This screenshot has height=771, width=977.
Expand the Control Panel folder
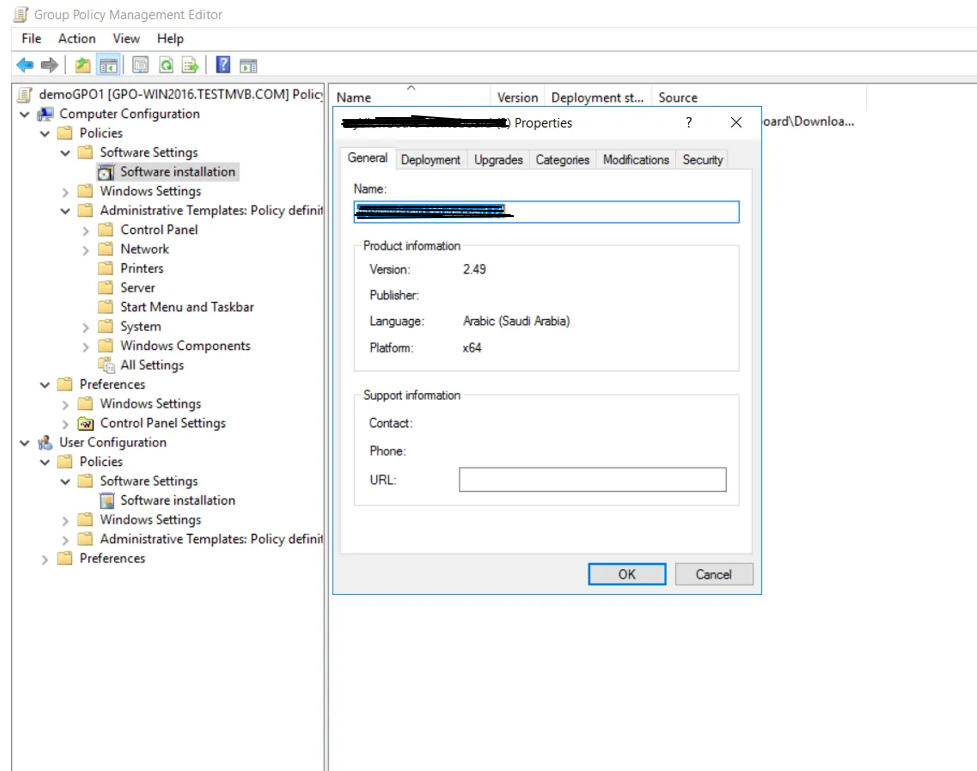[x=86, y=230]
